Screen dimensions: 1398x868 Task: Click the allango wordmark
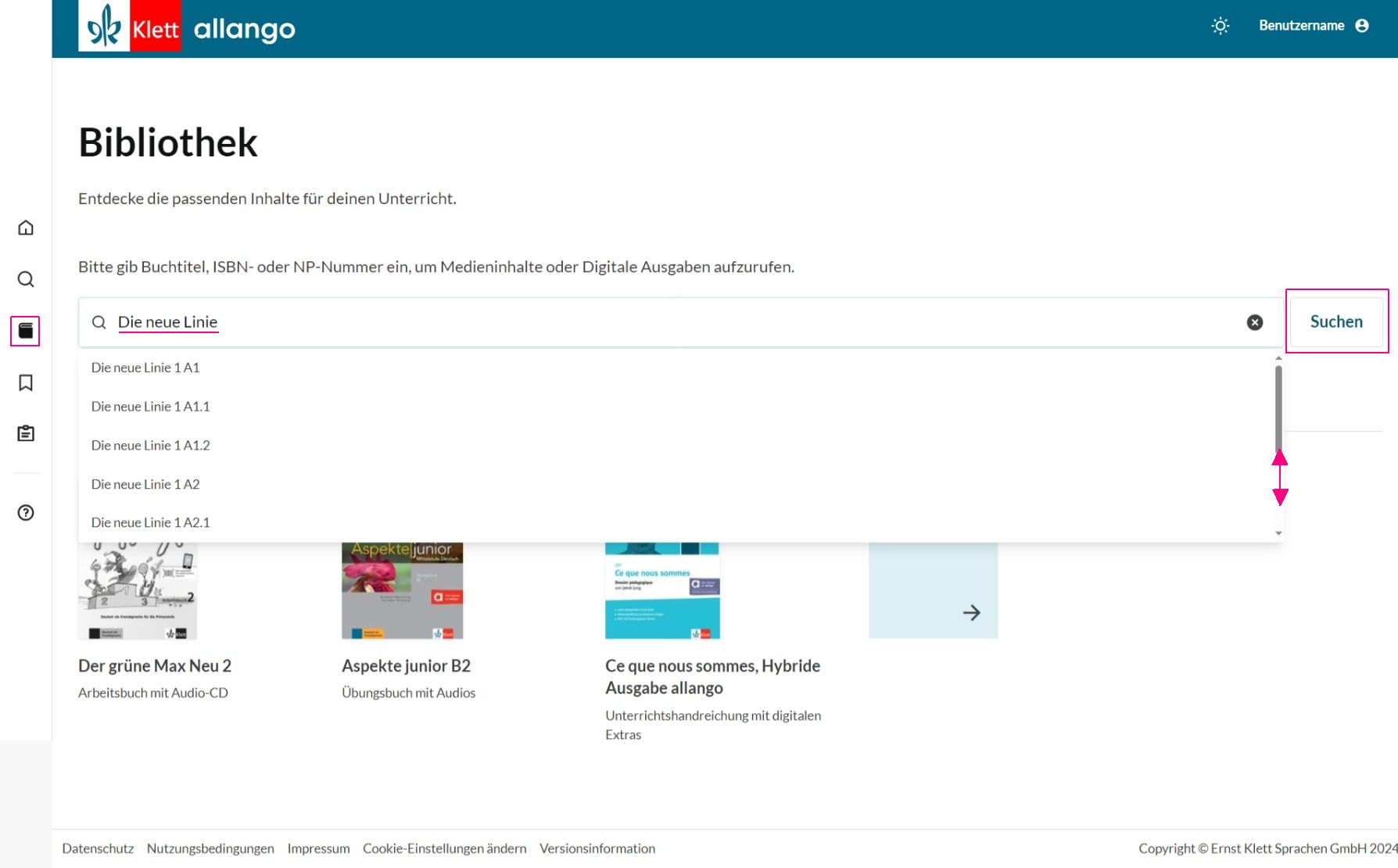(x=245, y=30)
